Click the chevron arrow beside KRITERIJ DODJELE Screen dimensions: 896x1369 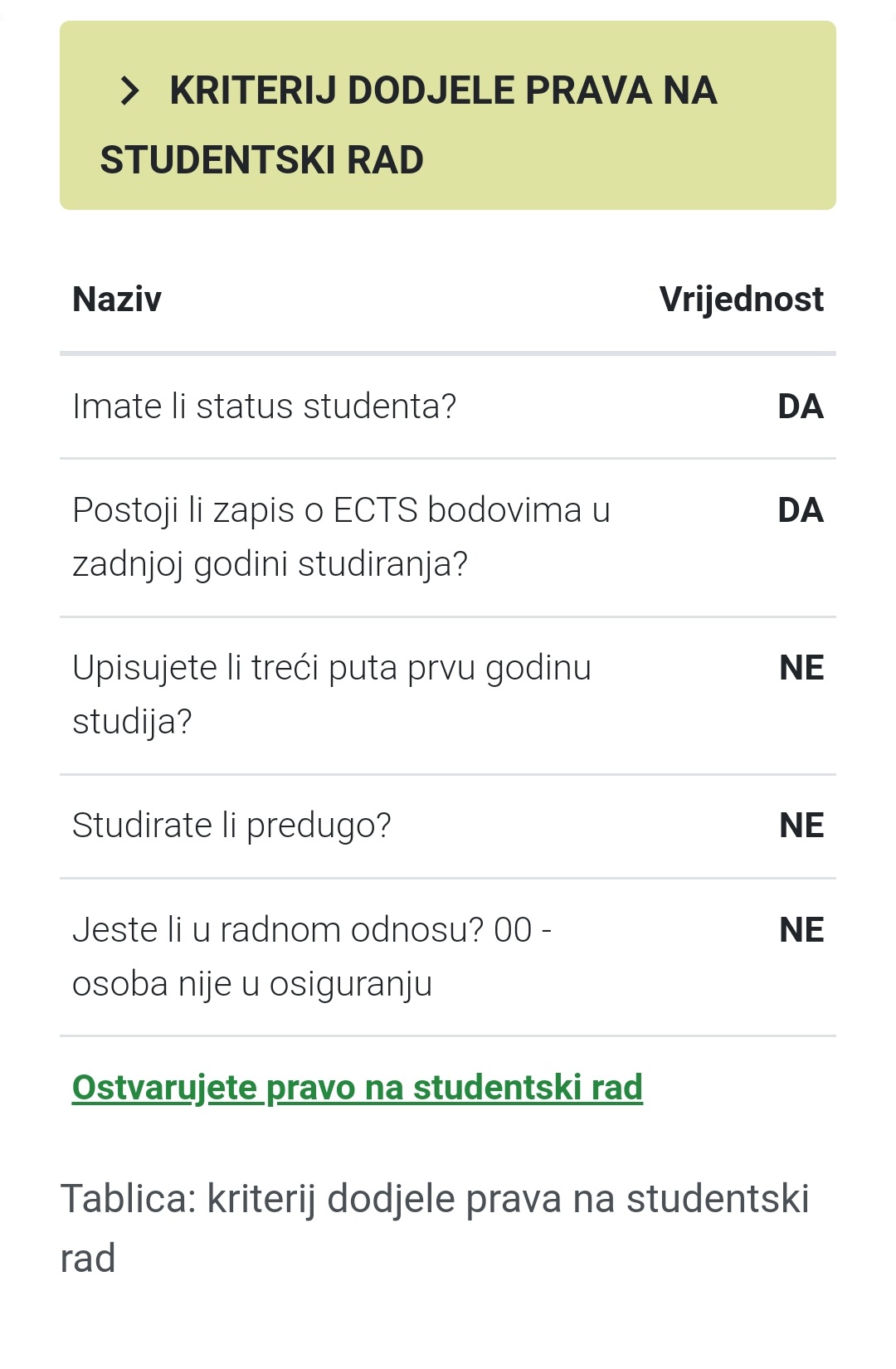point(129,90)
